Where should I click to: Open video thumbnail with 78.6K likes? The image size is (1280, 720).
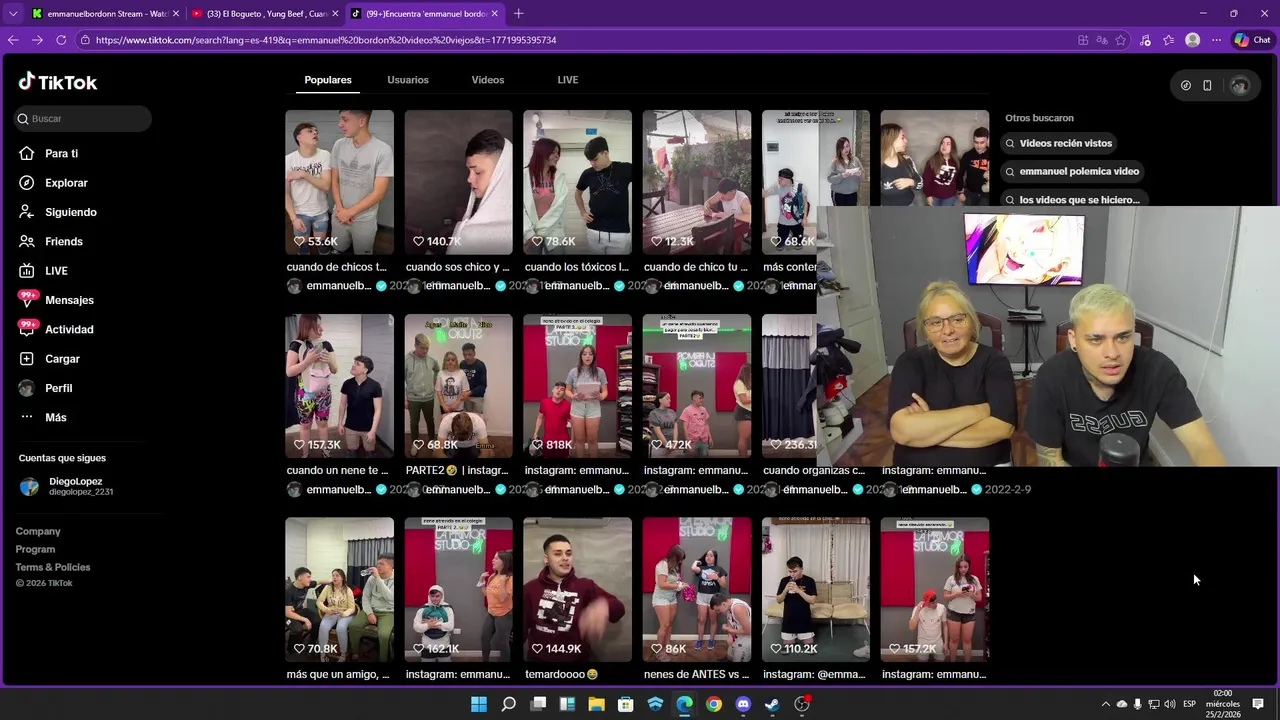(x=577, y=182)
